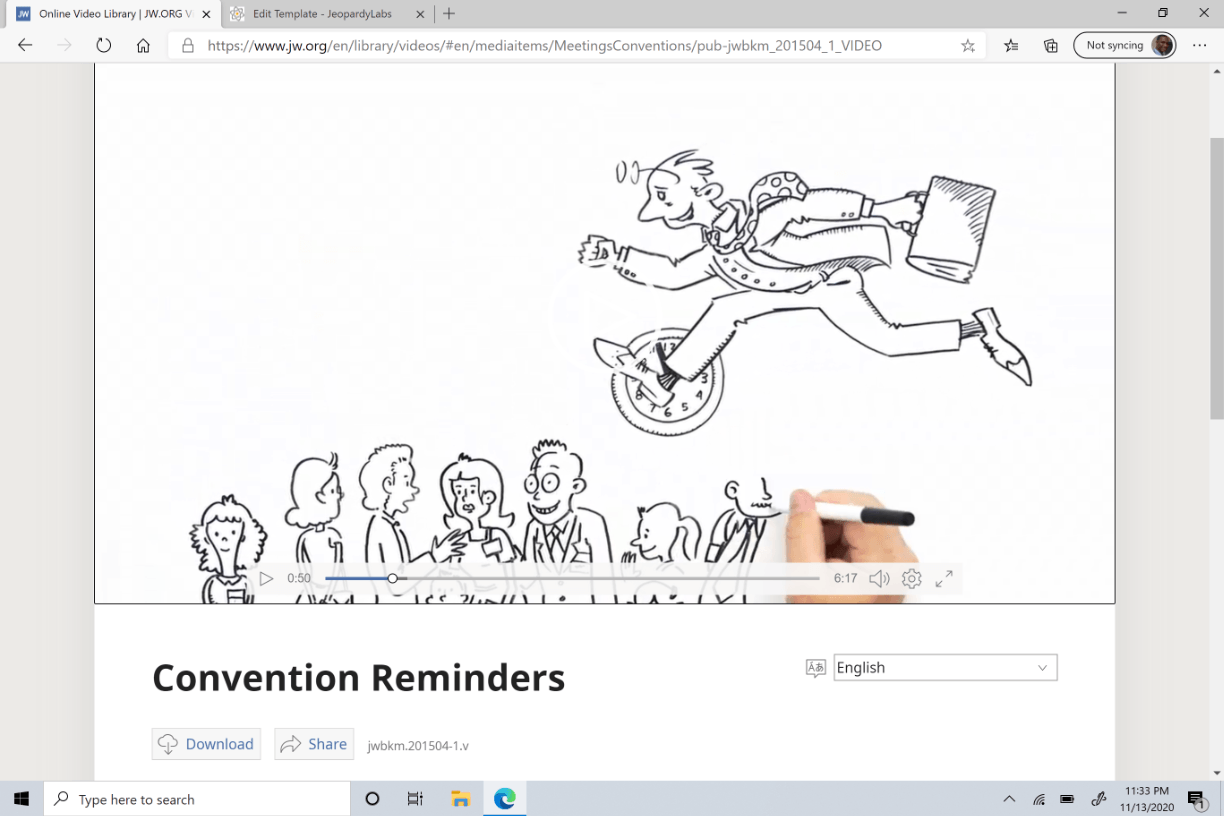Click the 0:50 elapsed time label
This screenshot has width=1224, height=816.
pos(299,578)
